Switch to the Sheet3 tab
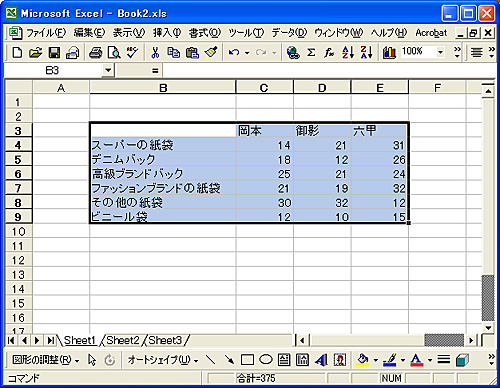The image size is (500, 388). coord(165,340)
